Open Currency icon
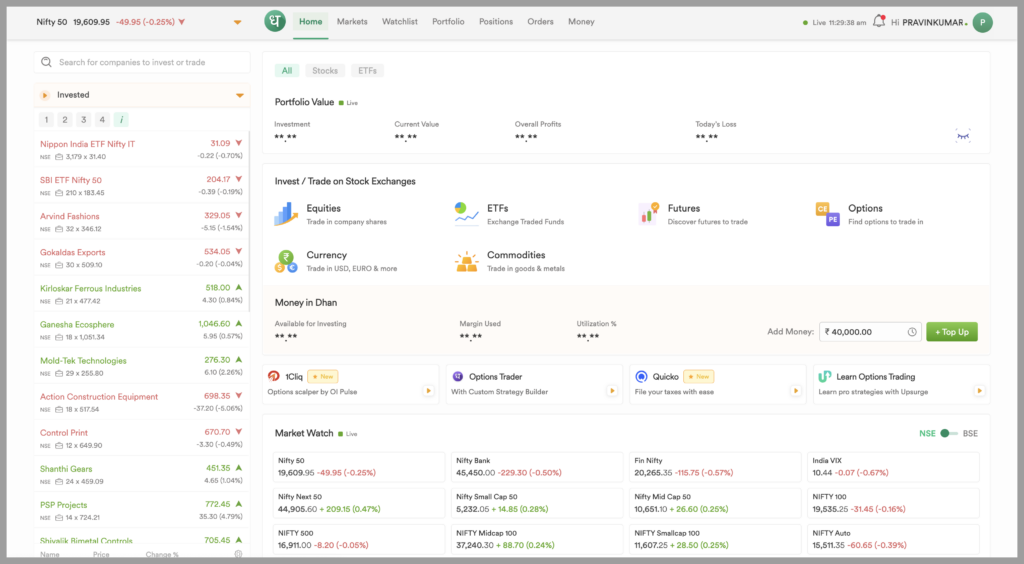Screen dimensions: 1024x564 point(286,261)
